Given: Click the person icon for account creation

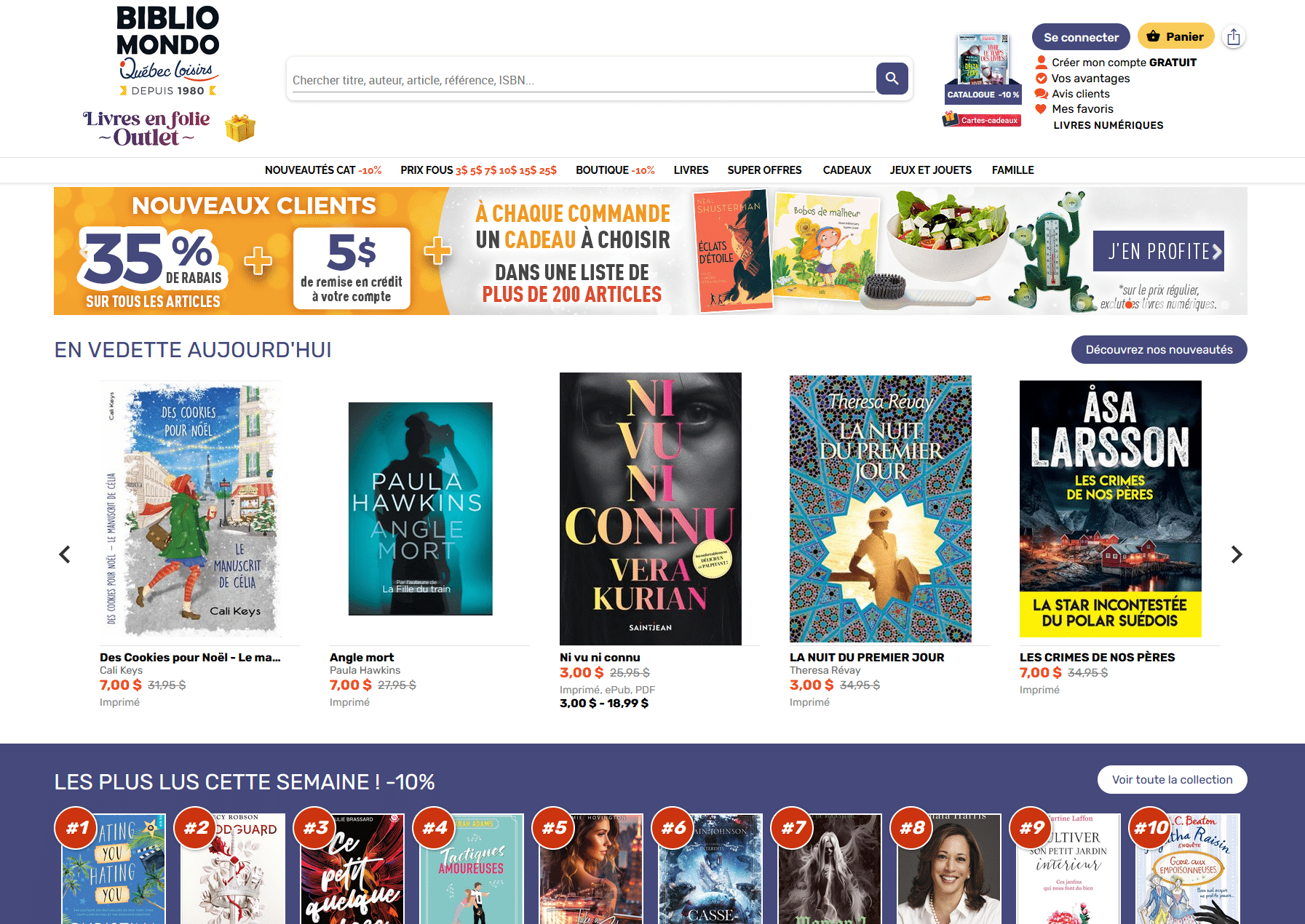Looking at the screenshot, I should 1041,63.
